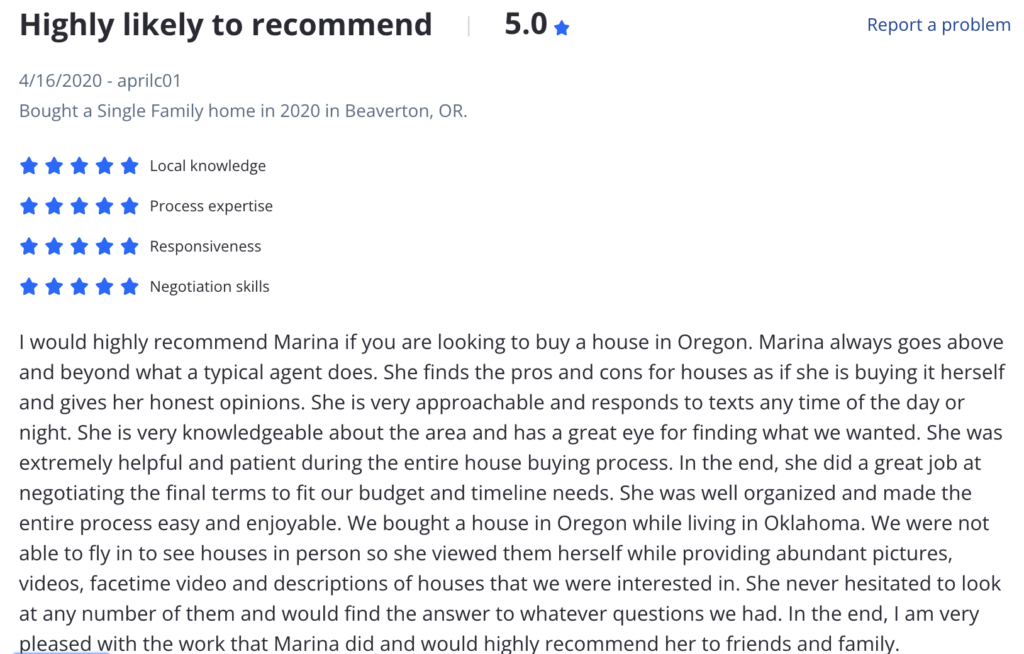Click the Negotiation skills label

pyautogui.click(x=209, y=287)
